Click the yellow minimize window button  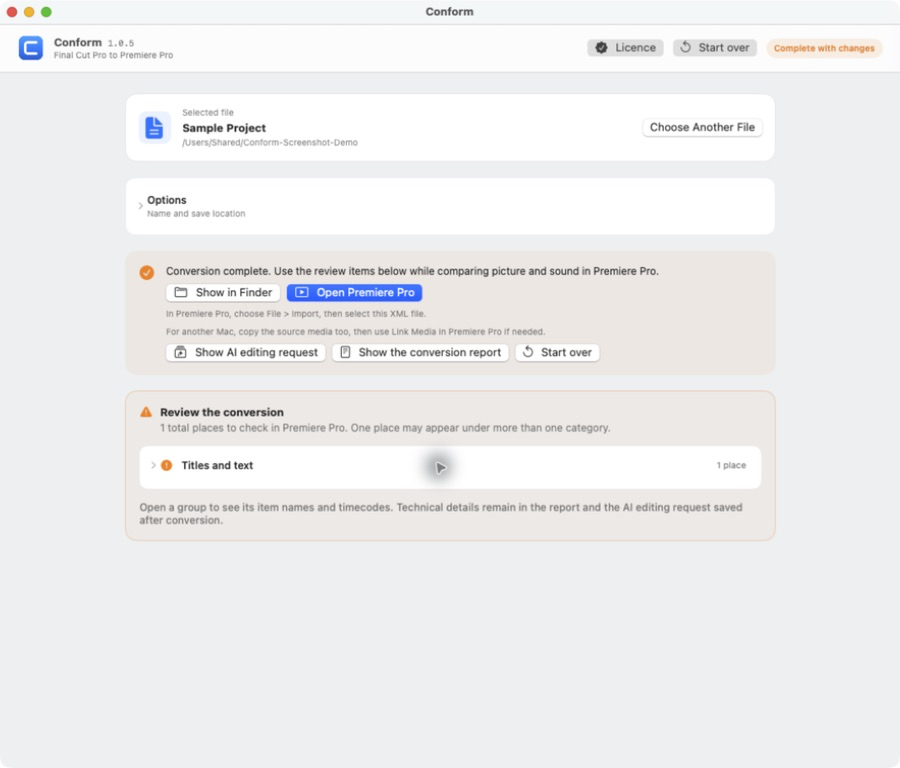[29, 11]
